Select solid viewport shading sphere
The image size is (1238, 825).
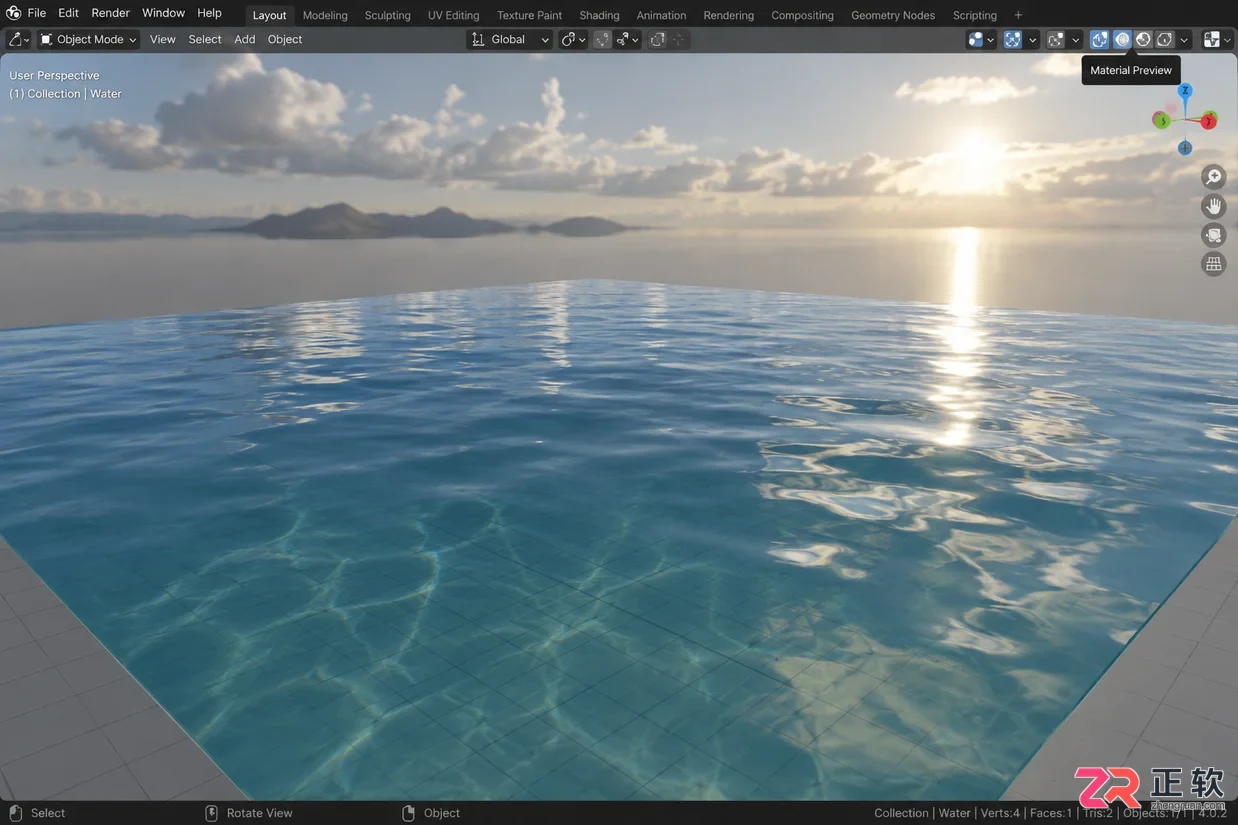click(1122, 39)
